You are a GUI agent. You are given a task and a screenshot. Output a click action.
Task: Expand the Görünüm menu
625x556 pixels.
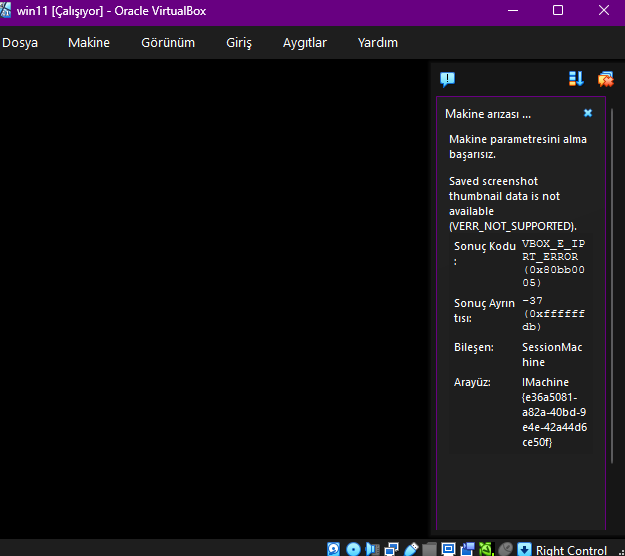pos(168,43)
